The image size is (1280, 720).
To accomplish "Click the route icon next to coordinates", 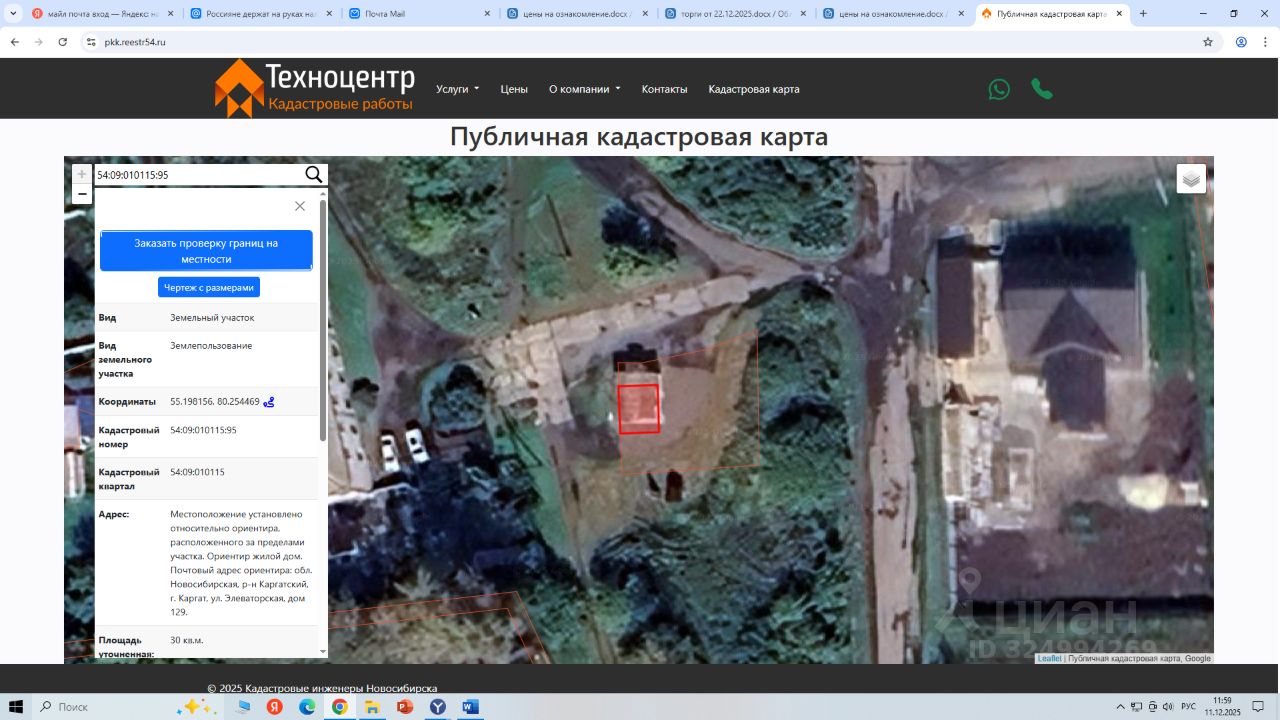I will click(x=269, y=402).
